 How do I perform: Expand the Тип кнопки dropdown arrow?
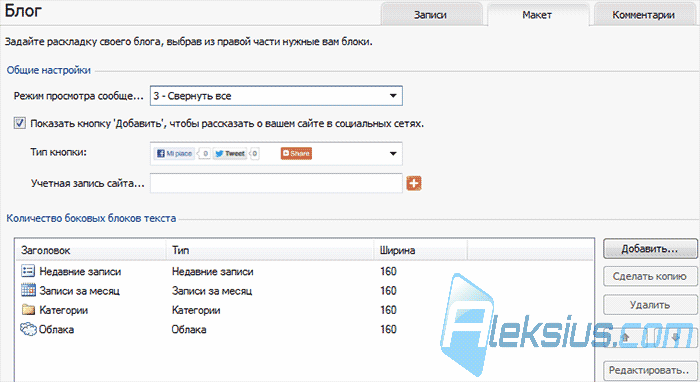coord(393,154)
